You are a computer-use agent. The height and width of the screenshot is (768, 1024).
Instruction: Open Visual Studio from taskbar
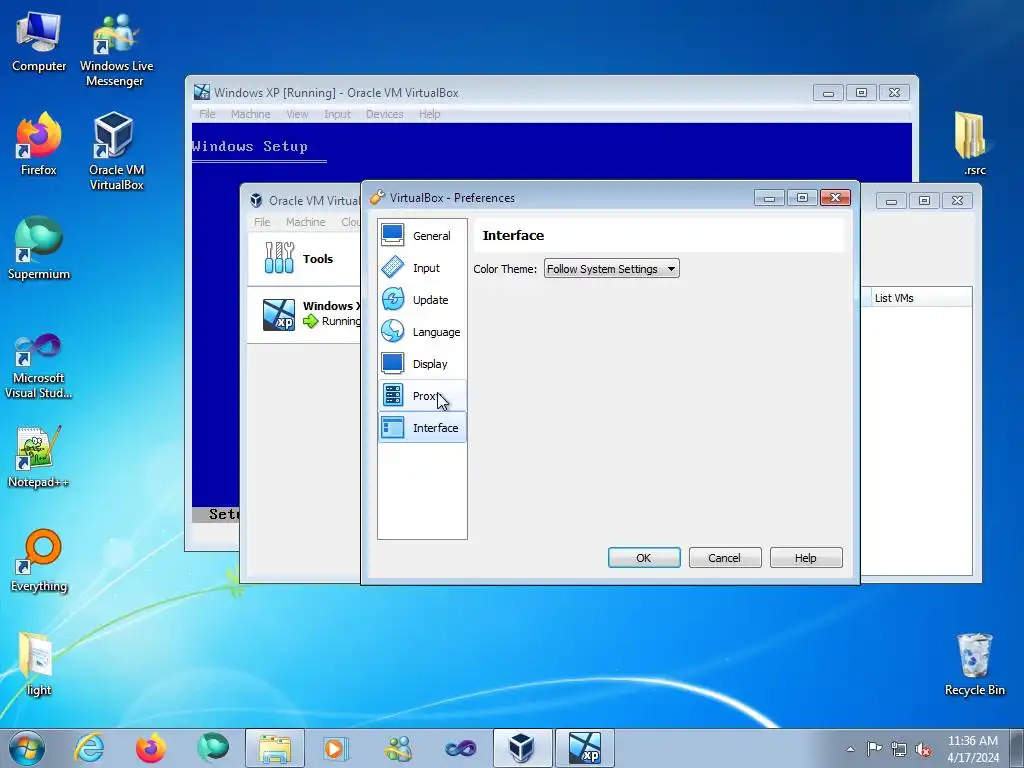tap(460, 748)
